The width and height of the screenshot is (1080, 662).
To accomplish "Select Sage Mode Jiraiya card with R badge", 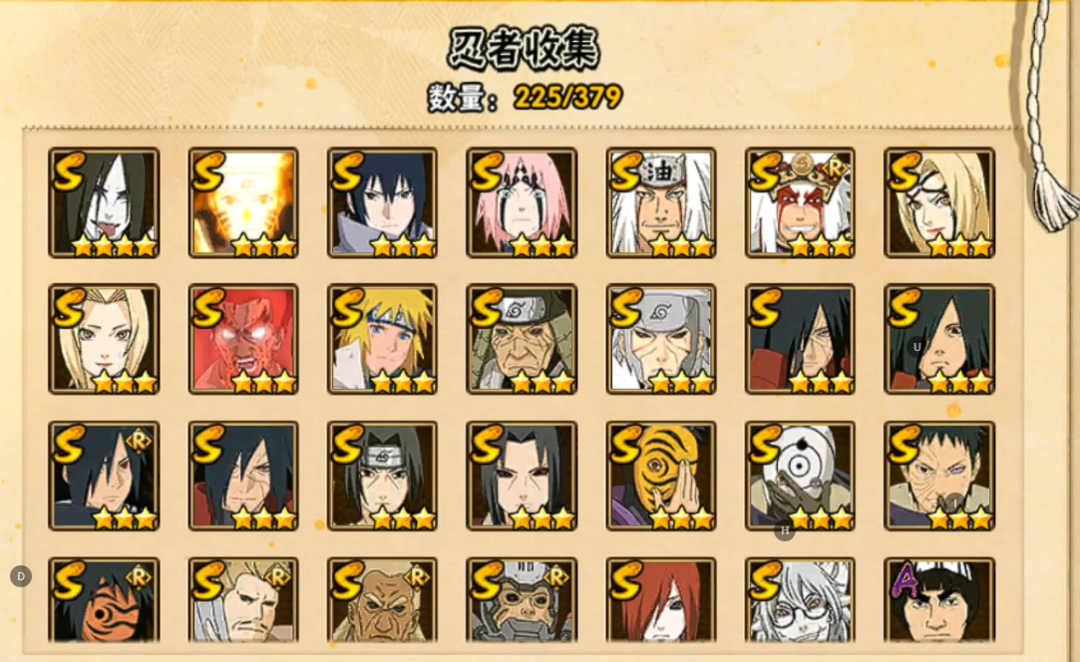I will [800, 203].
